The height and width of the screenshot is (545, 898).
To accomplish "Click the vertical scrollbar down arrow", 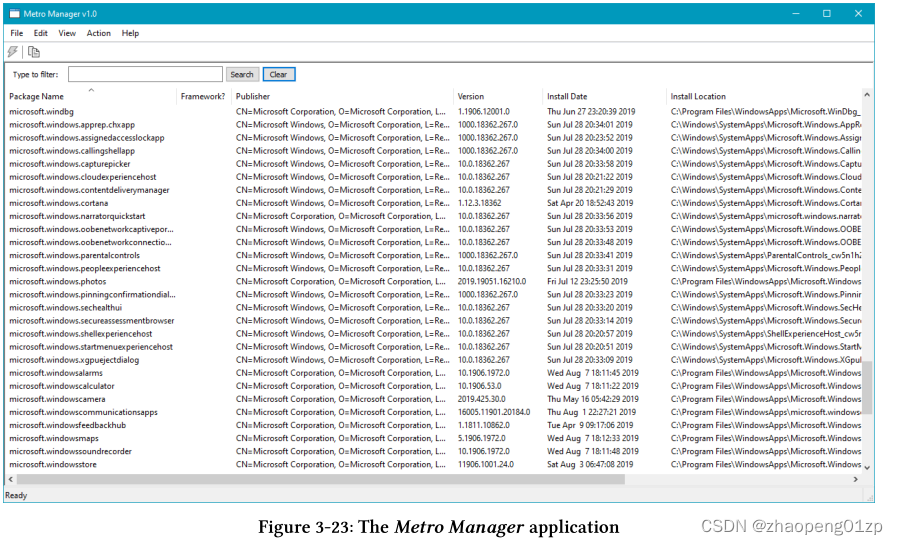I will pyautogui.click(x=867, y=467).
